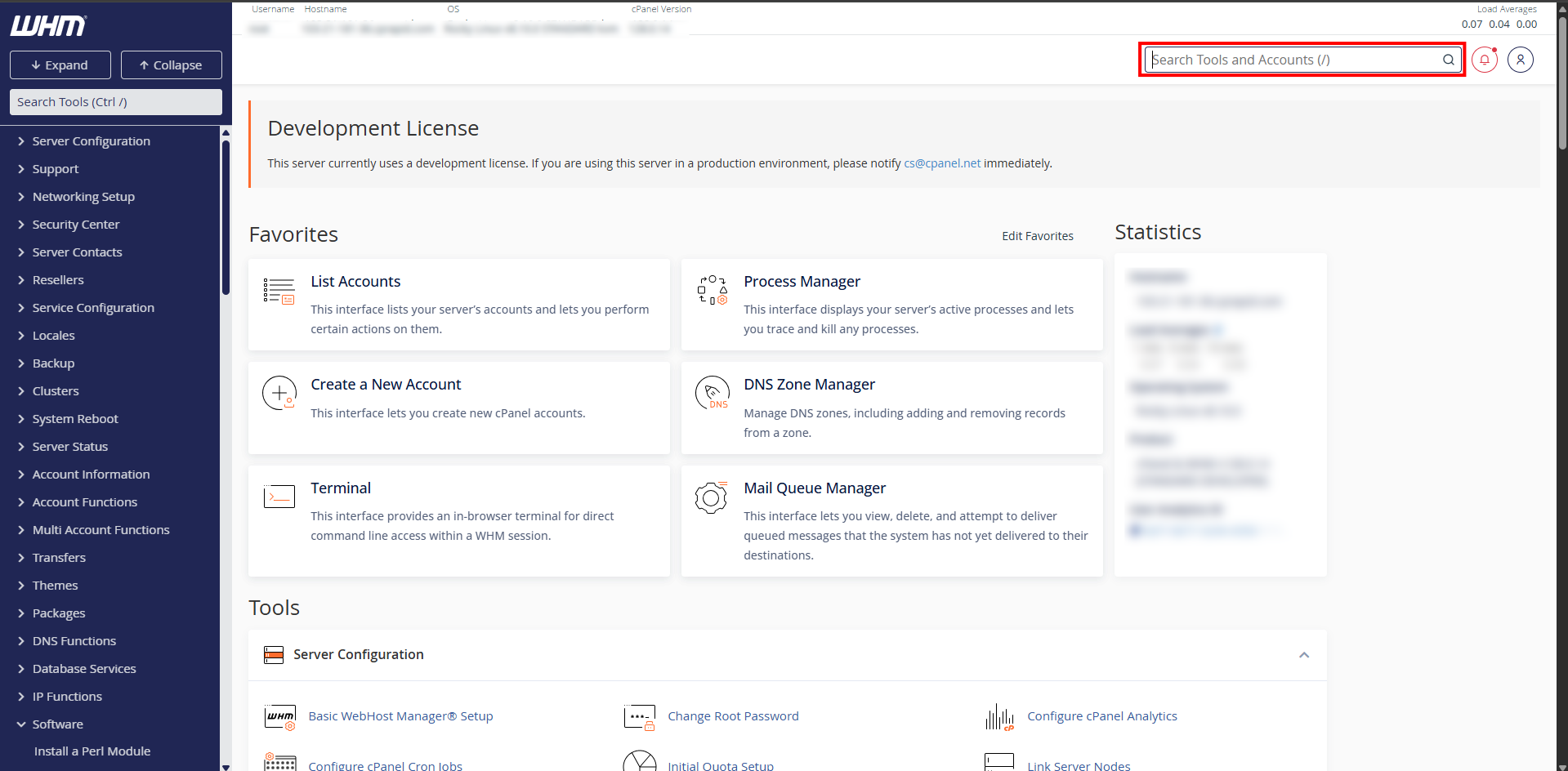This screenshot has height=771, width=1568.
Task: Click the Process Manager icon
Action: [x=713, y=290]
